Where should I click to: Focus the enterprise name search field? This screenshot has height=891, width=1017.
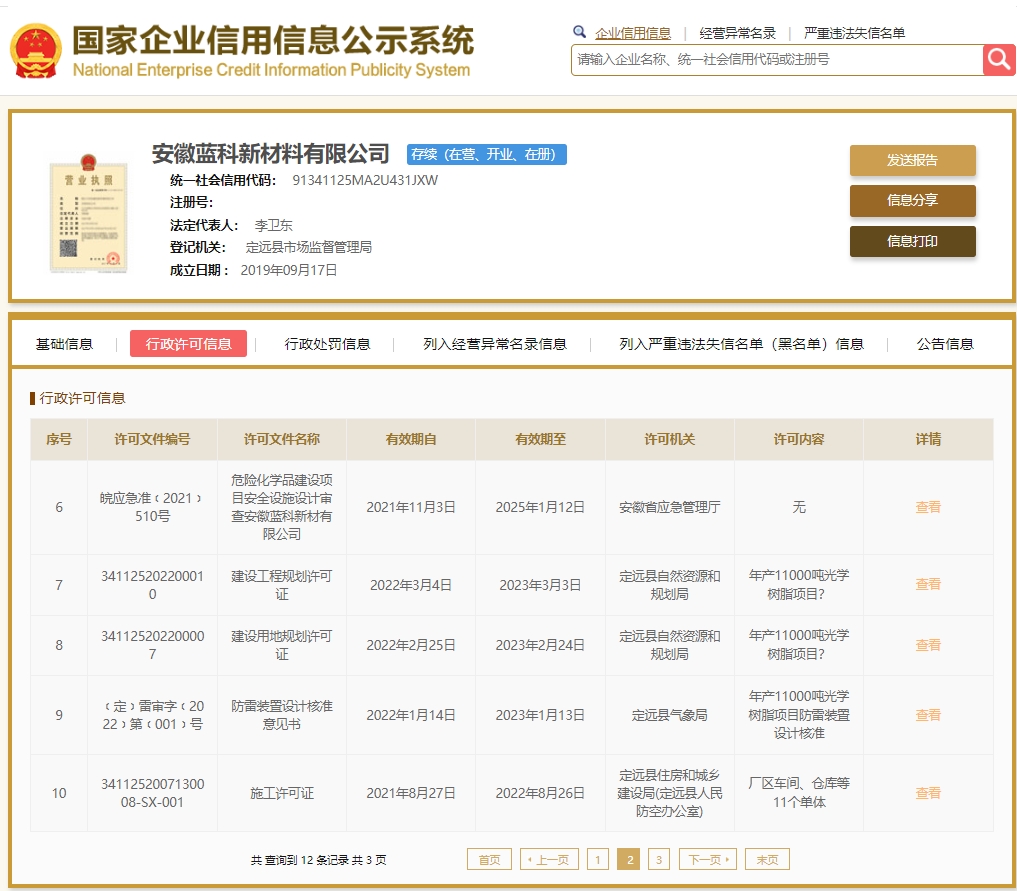click(776, 60)
